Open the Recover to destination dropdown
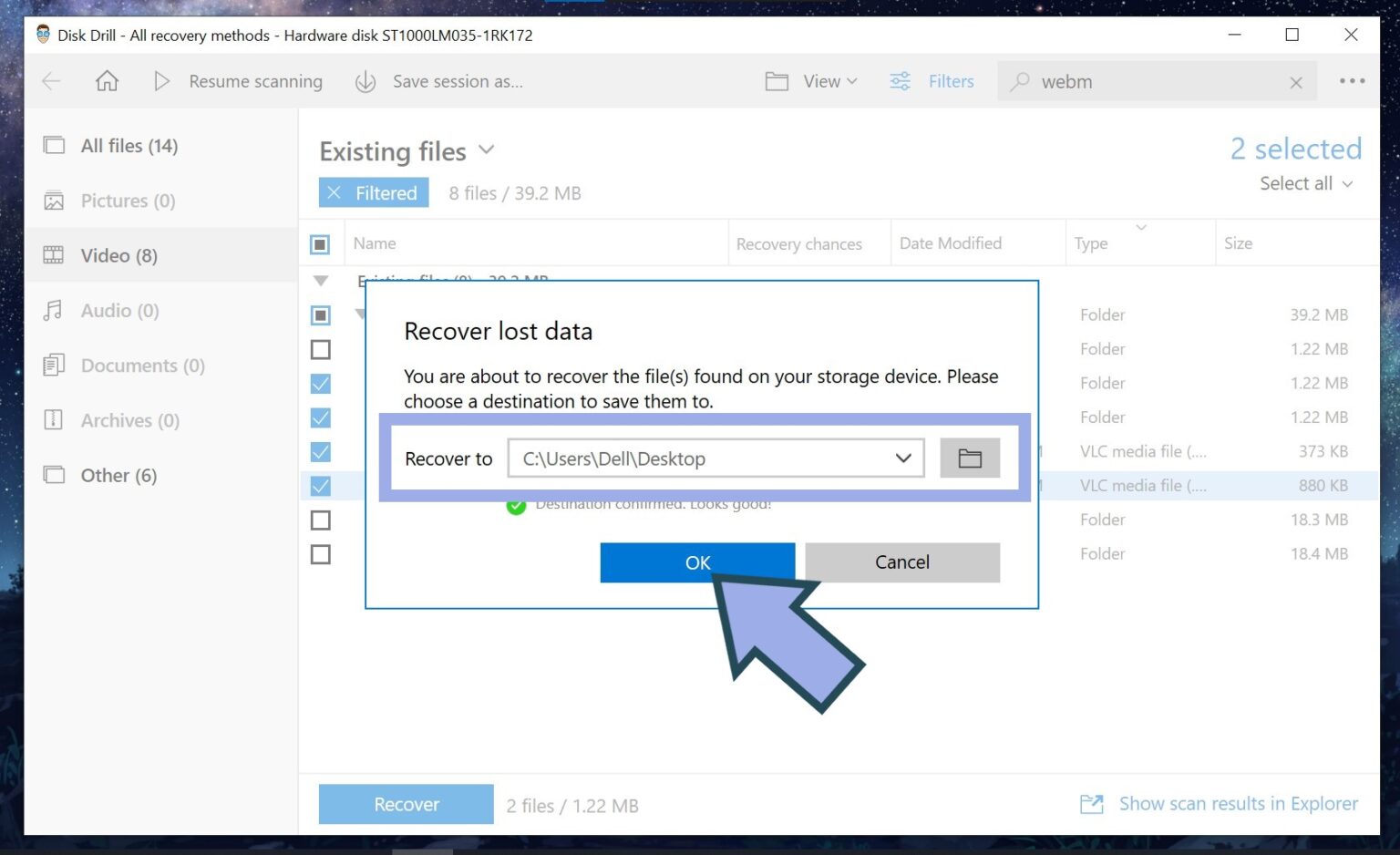Screen dimensions: 1400x855 [901, 458]
